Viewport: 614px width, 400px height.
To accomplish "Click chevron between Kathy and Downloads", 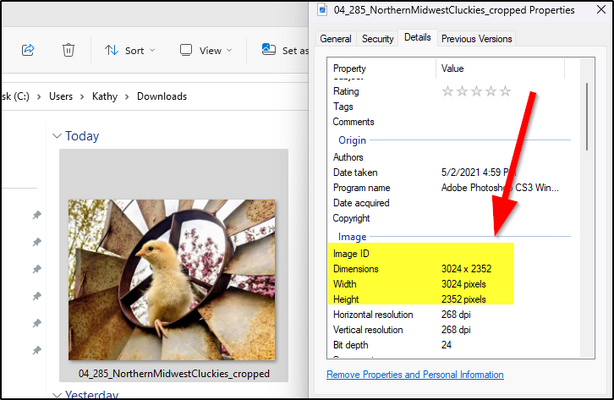I will (x=127, y=97).
